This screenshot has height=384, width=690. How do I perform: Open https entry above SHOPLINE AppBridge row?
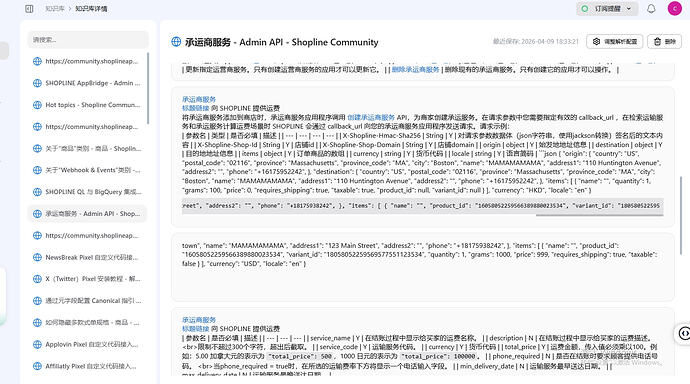(x=87, y=61)
